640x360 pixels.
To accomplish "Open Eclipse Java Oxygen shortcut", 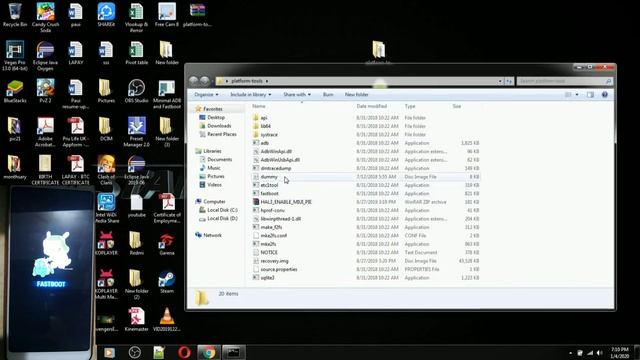I will [45, 56].
